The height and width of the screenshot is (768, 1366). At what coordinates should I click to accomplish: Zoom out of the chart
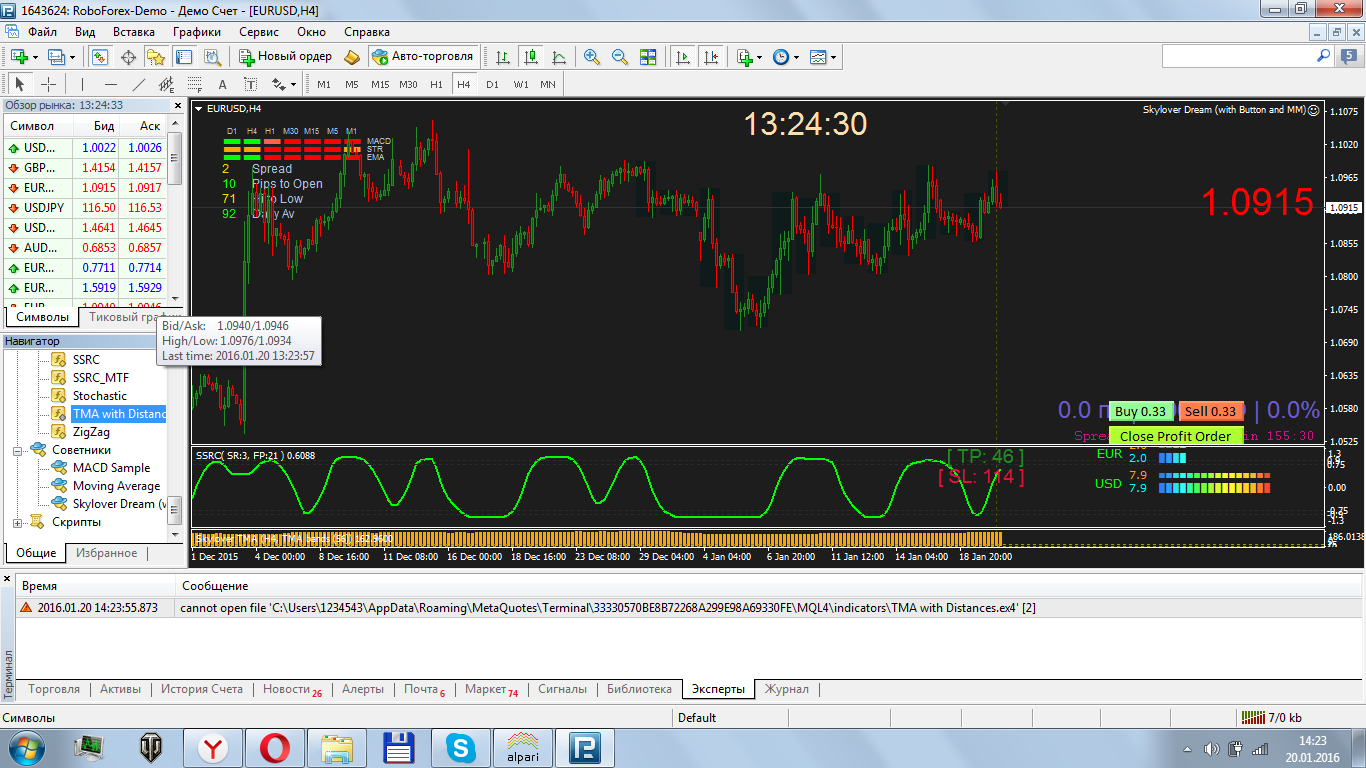[620, 57]
